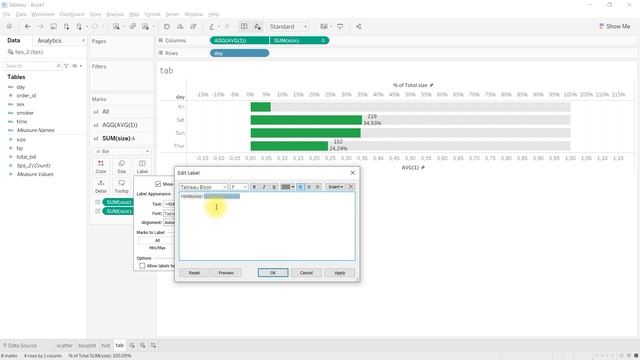Click the New Story tab icon at bottom
The height and width of the screenshot is (360, 640).
tap(153, 345)
